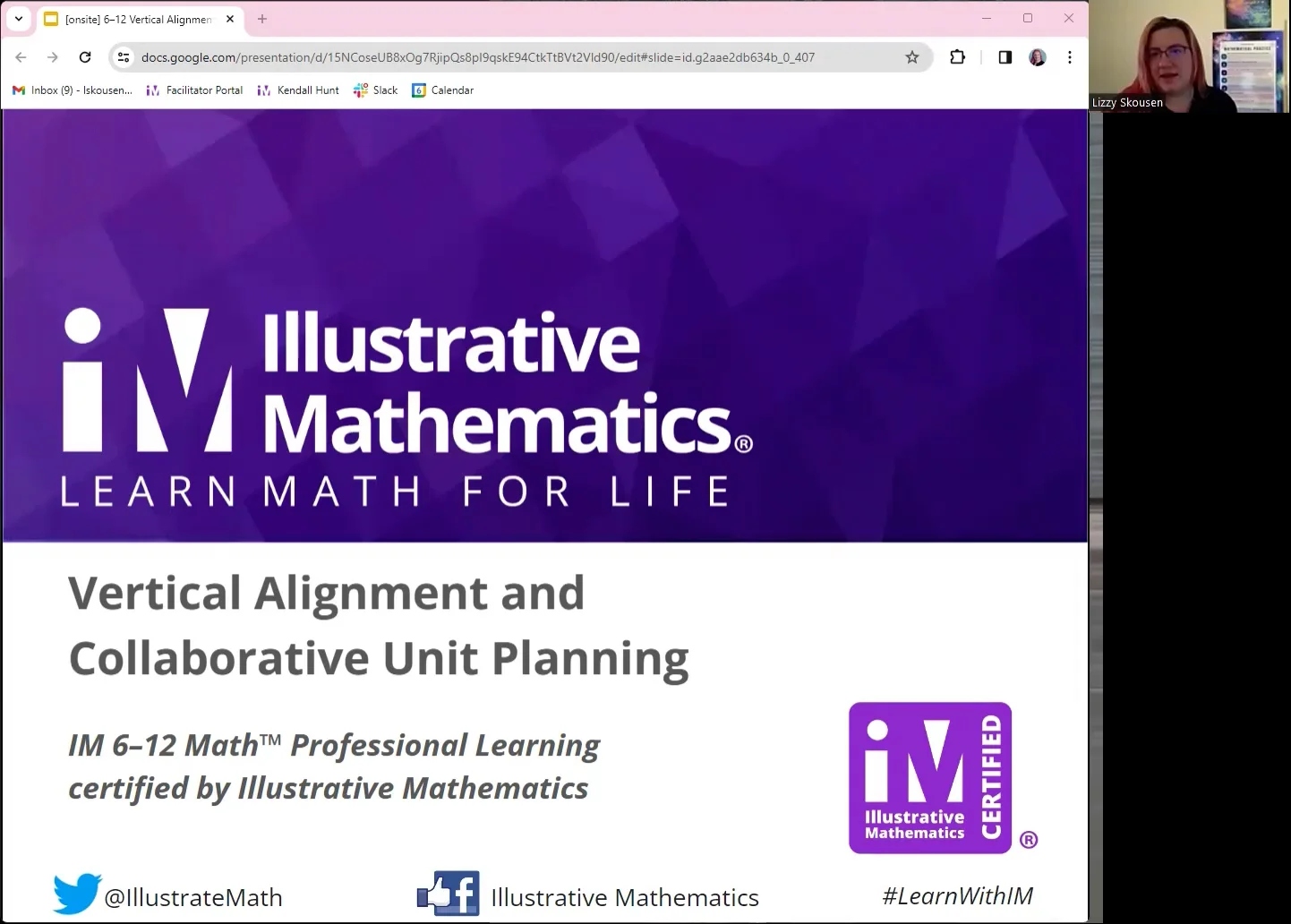The image size is (1291, 924).
Task: Click the Illustrative Mathematics Facebook page name
Action: tap(625, 897)
